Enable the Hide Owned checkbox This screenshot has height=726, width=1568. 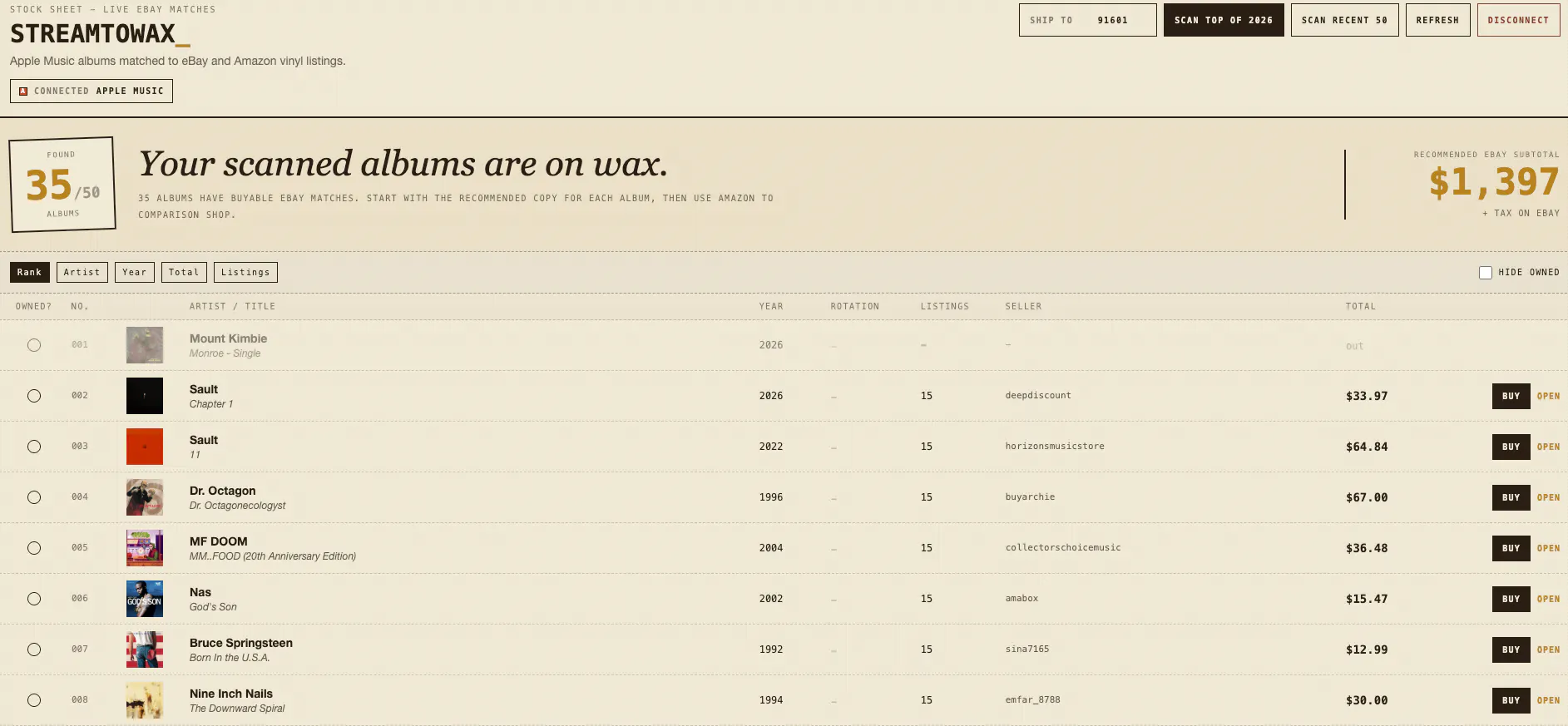pyautogui.click(x=1486, y=273)
